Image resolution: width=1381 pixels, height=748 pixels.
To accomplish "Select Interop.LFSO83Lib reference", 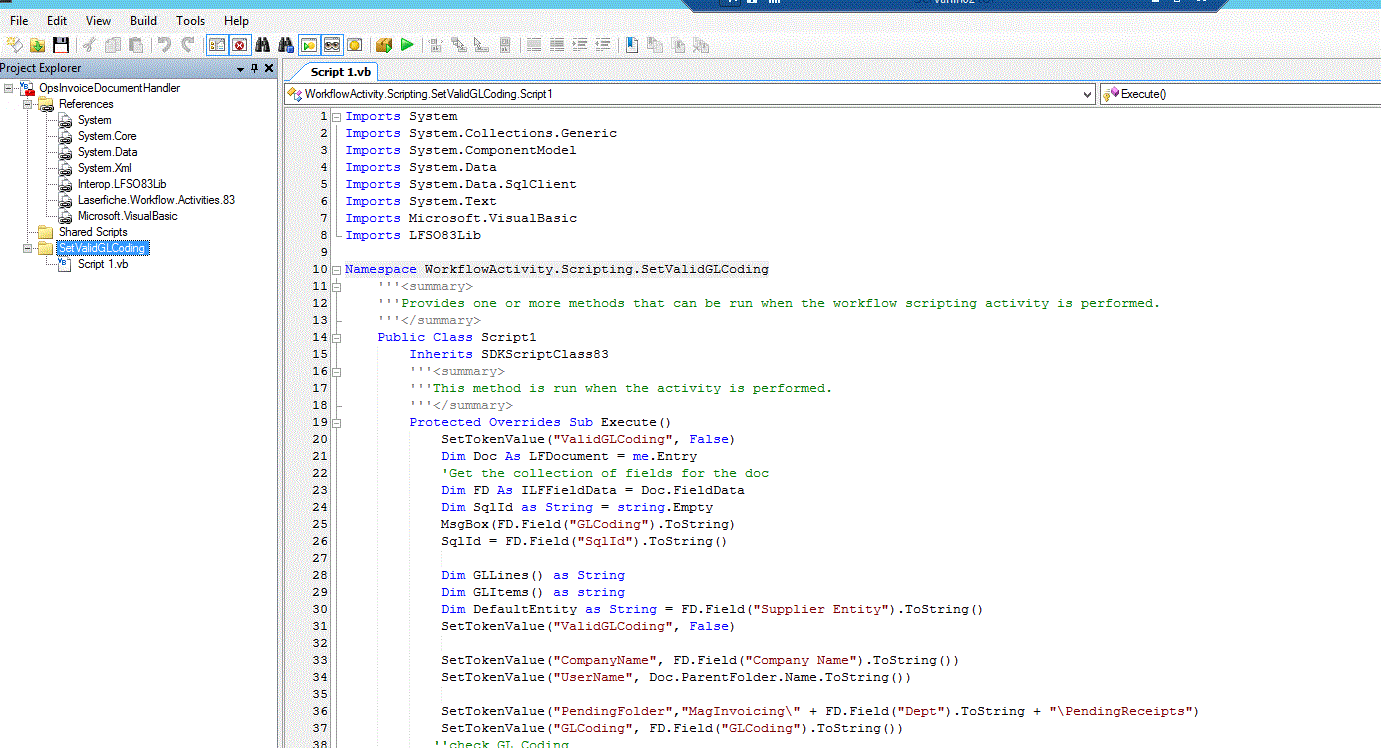I will (x=122, y=184).
